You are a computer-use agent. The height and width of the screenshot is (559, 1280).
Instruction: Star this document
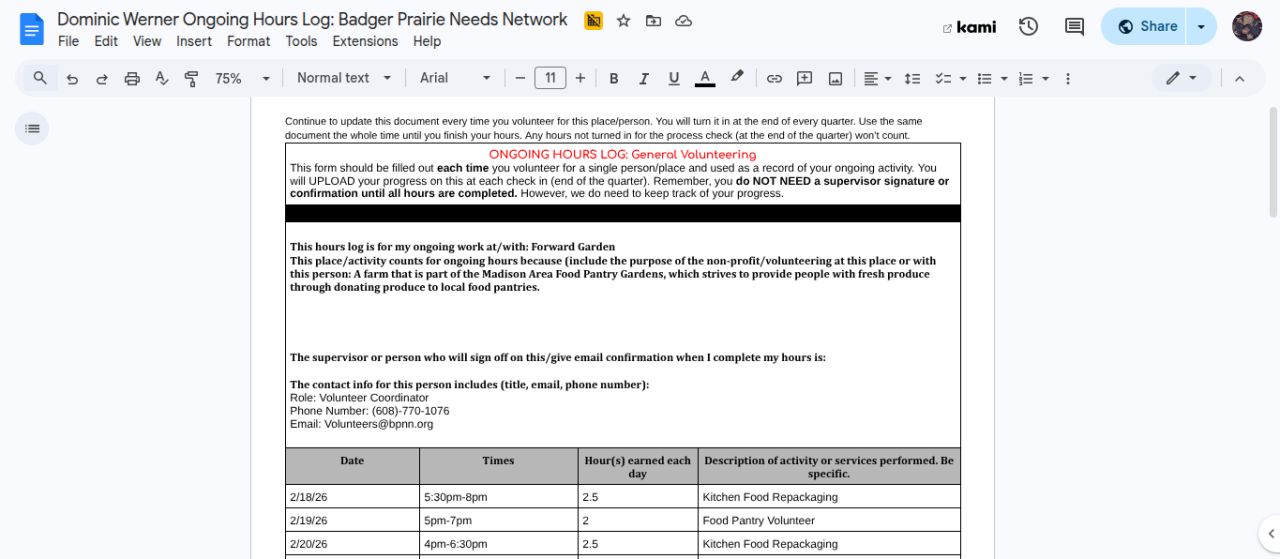623,21
